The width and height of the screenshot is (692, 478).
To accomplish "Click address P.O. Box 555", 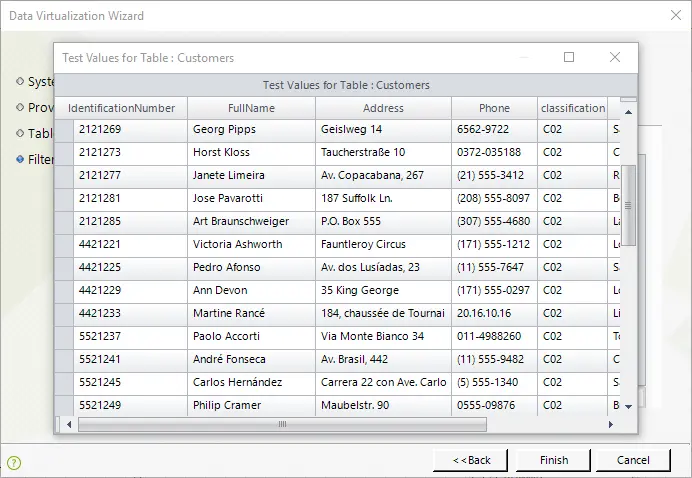I will click(383, 222).
